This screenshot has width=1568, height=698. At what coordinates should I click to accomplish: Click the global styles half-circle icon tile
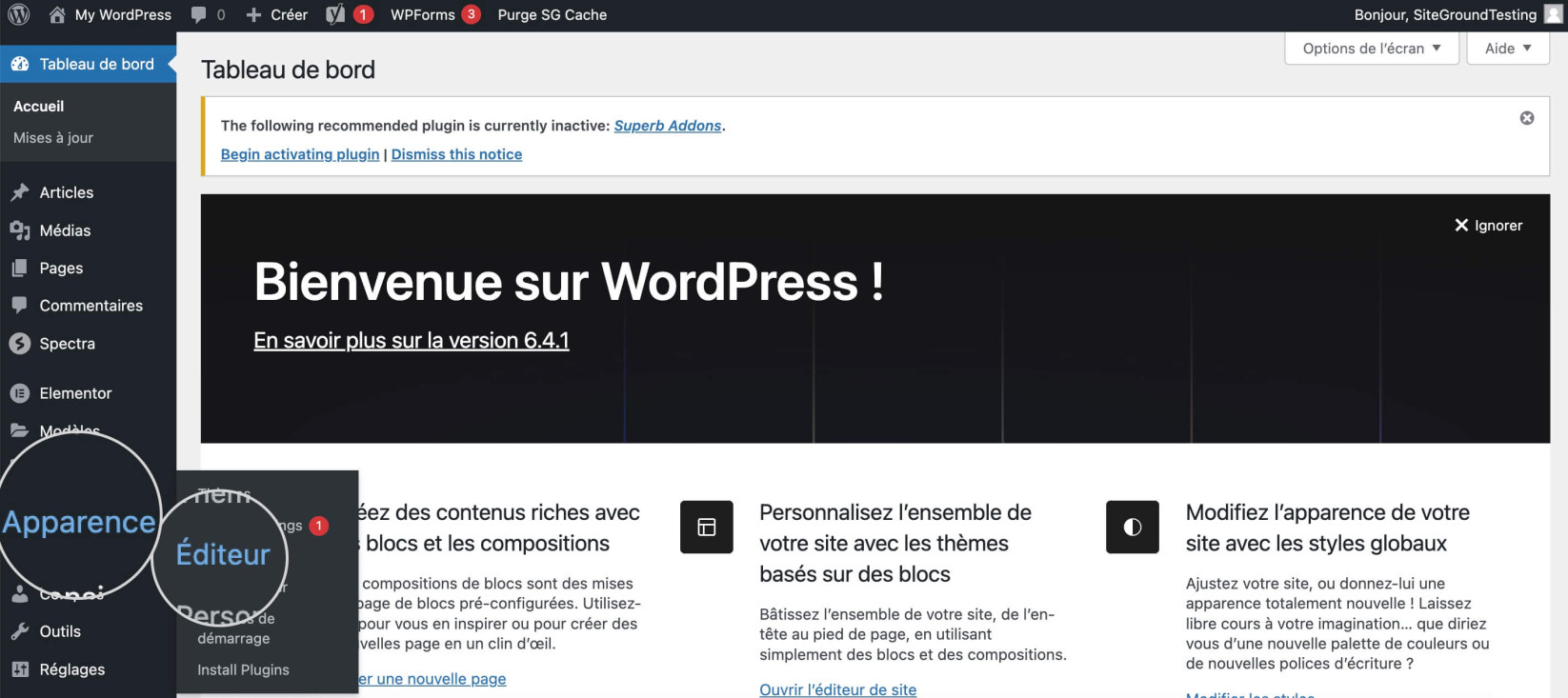point(1133,528)
